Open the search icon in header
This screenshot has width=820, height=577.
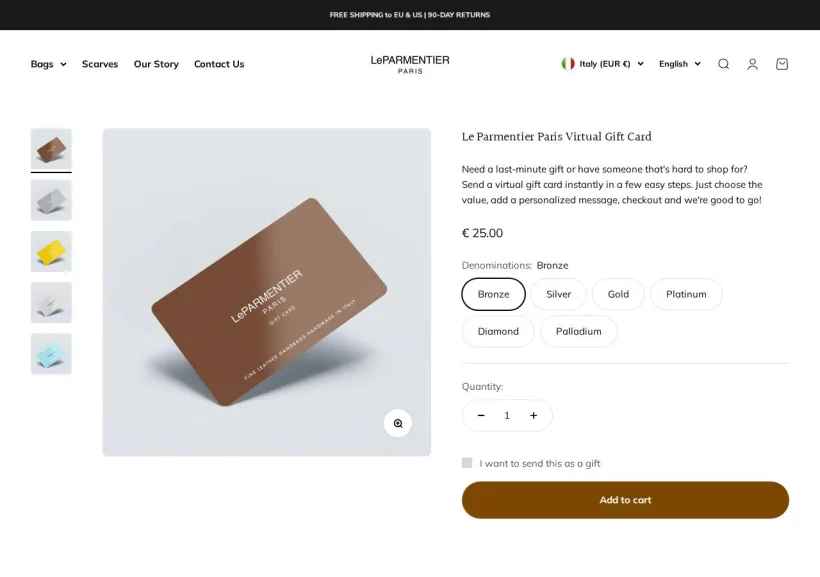point(723,64)
